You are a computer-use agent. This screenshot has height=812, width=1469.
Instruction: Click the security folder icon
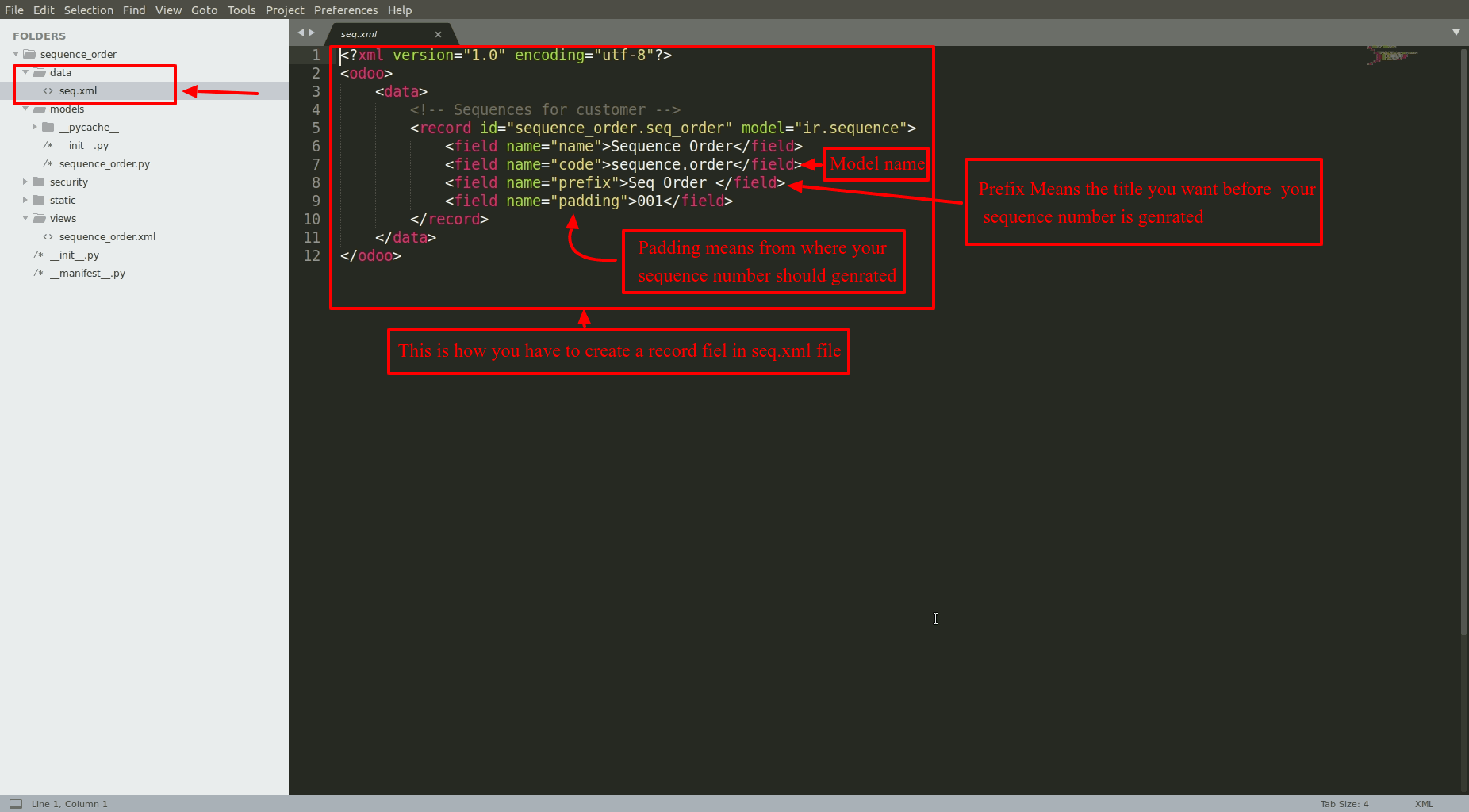pyautogui.click(x=39, y=182)
